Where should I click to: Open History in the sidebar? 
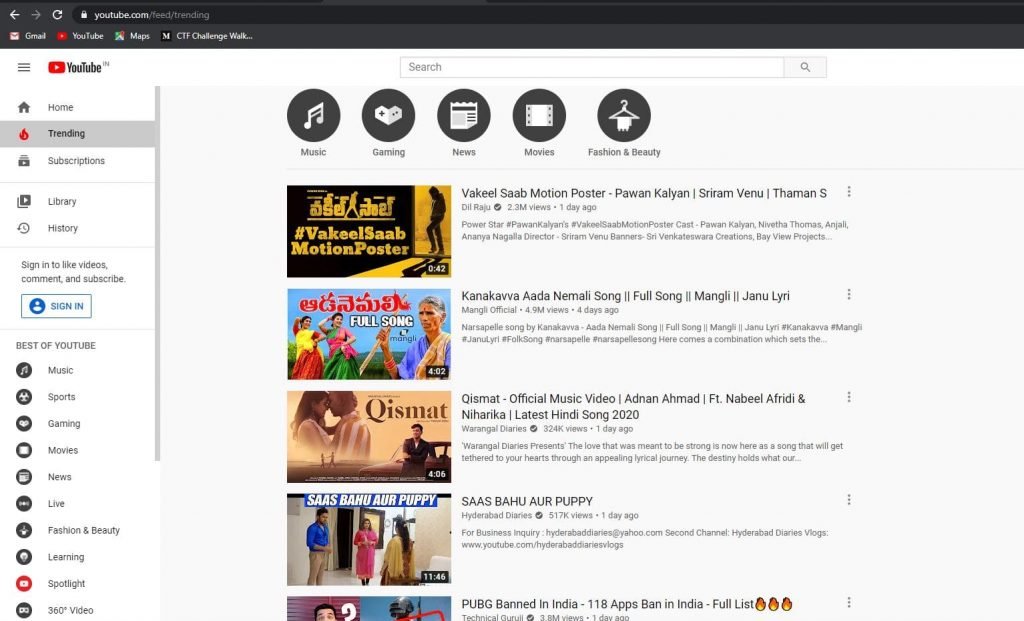coord(78,228)
